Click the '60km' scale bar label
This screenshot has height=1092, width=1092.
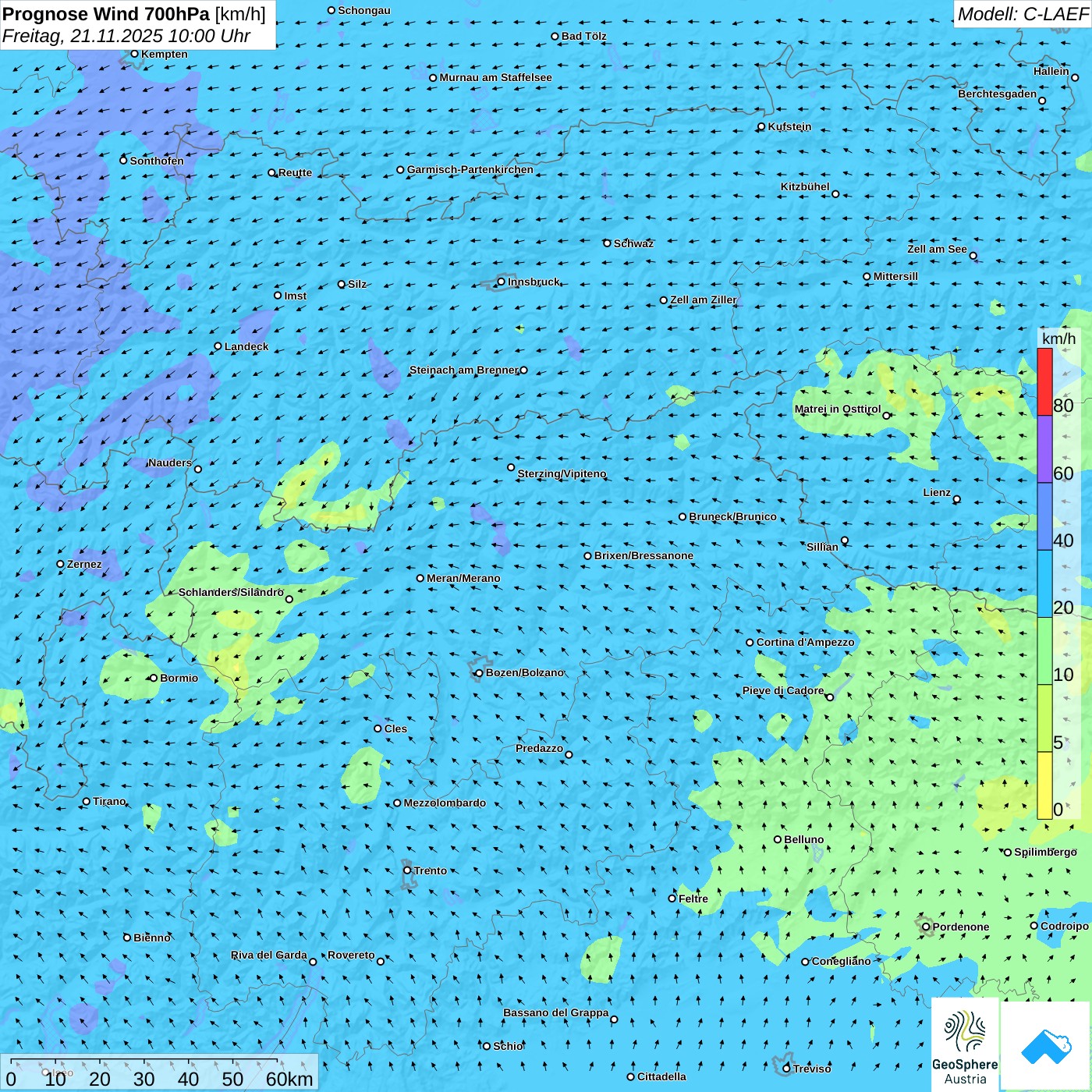point(289,1079)
